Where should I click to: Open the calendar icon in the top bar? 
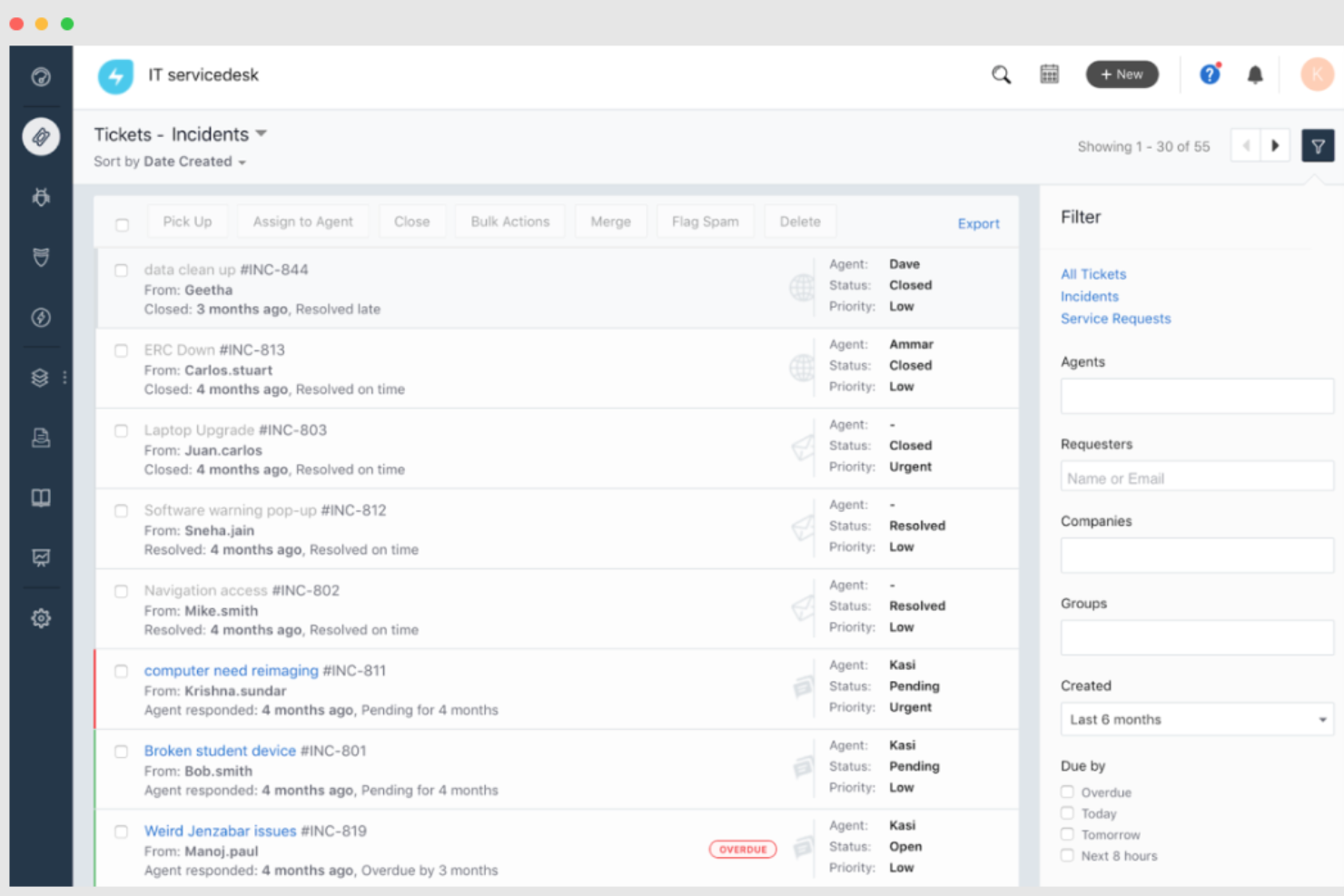1050,74
